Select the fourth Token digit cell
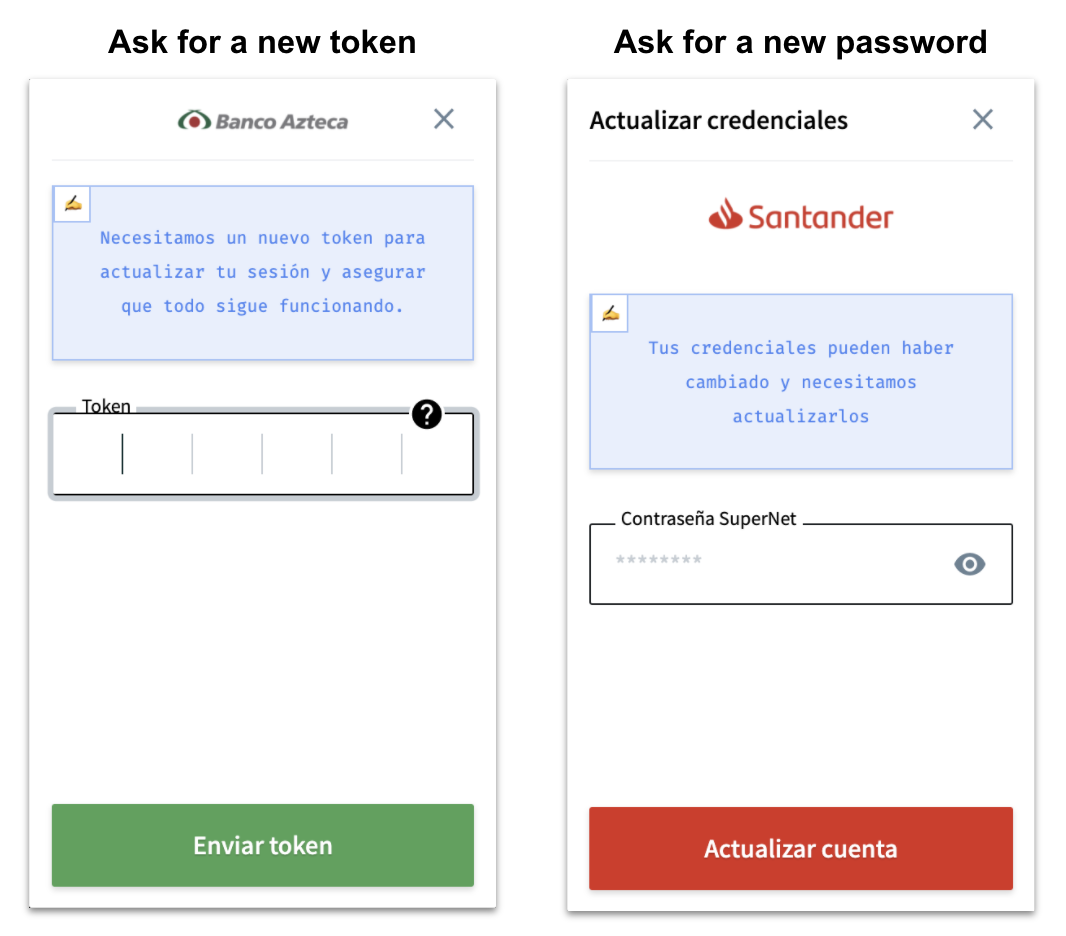 297,453
